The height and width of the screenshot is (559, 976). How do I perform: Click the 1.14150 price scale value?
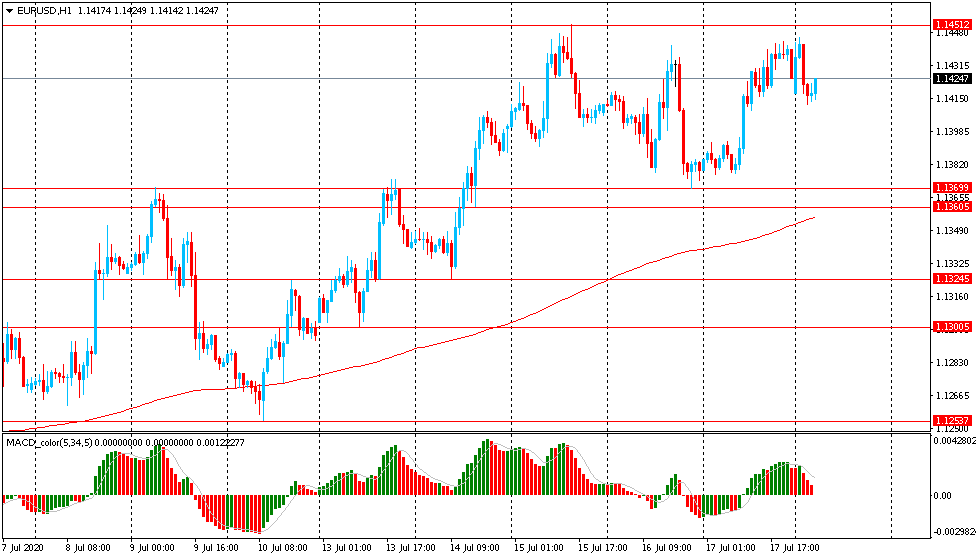pyautogui.click(x=952, y=98)
